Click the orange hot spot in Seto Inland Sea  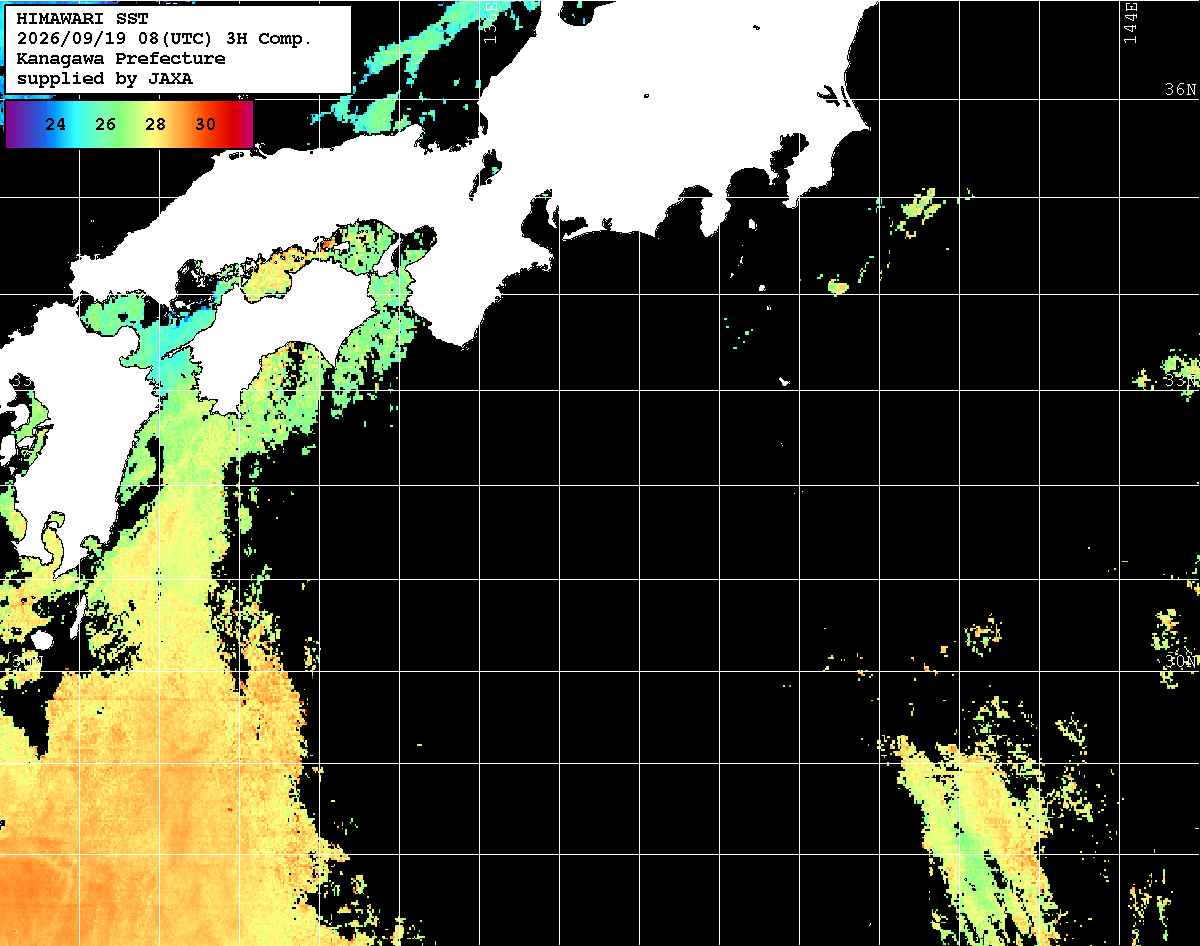327,241
